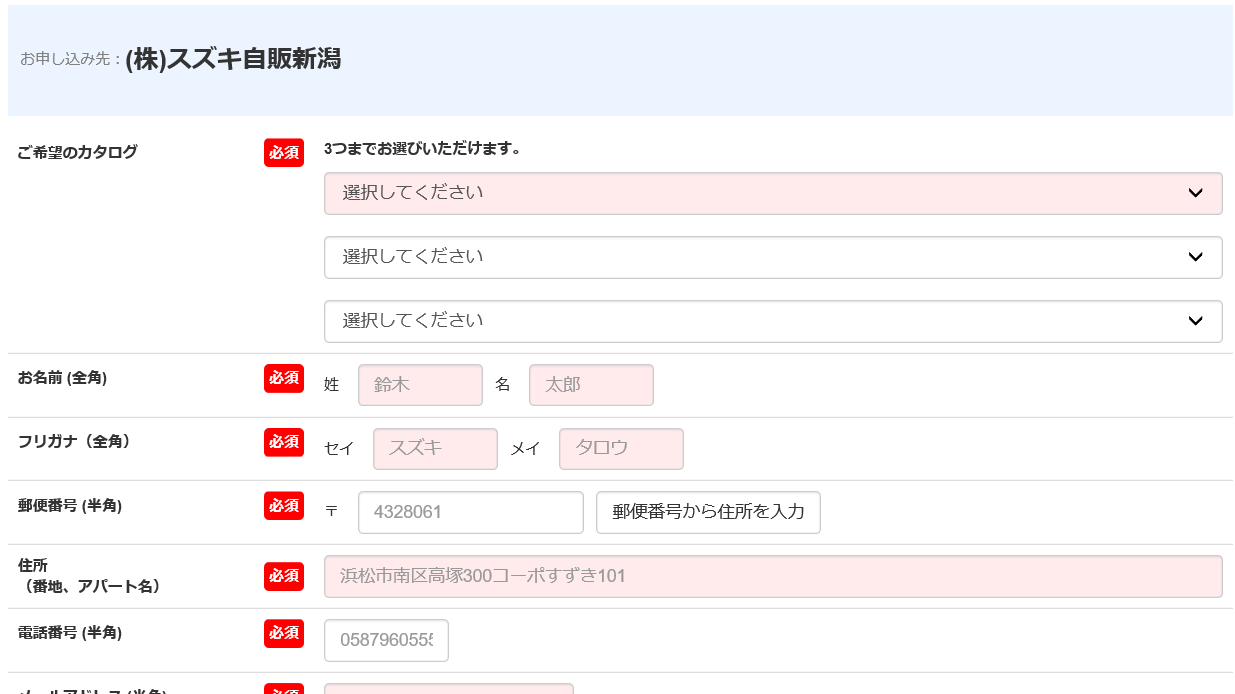Image resolution: width=1235 pixels, height=694 pixels.
Task: Click the 名 (first name) input field
Action: point(591,385)
